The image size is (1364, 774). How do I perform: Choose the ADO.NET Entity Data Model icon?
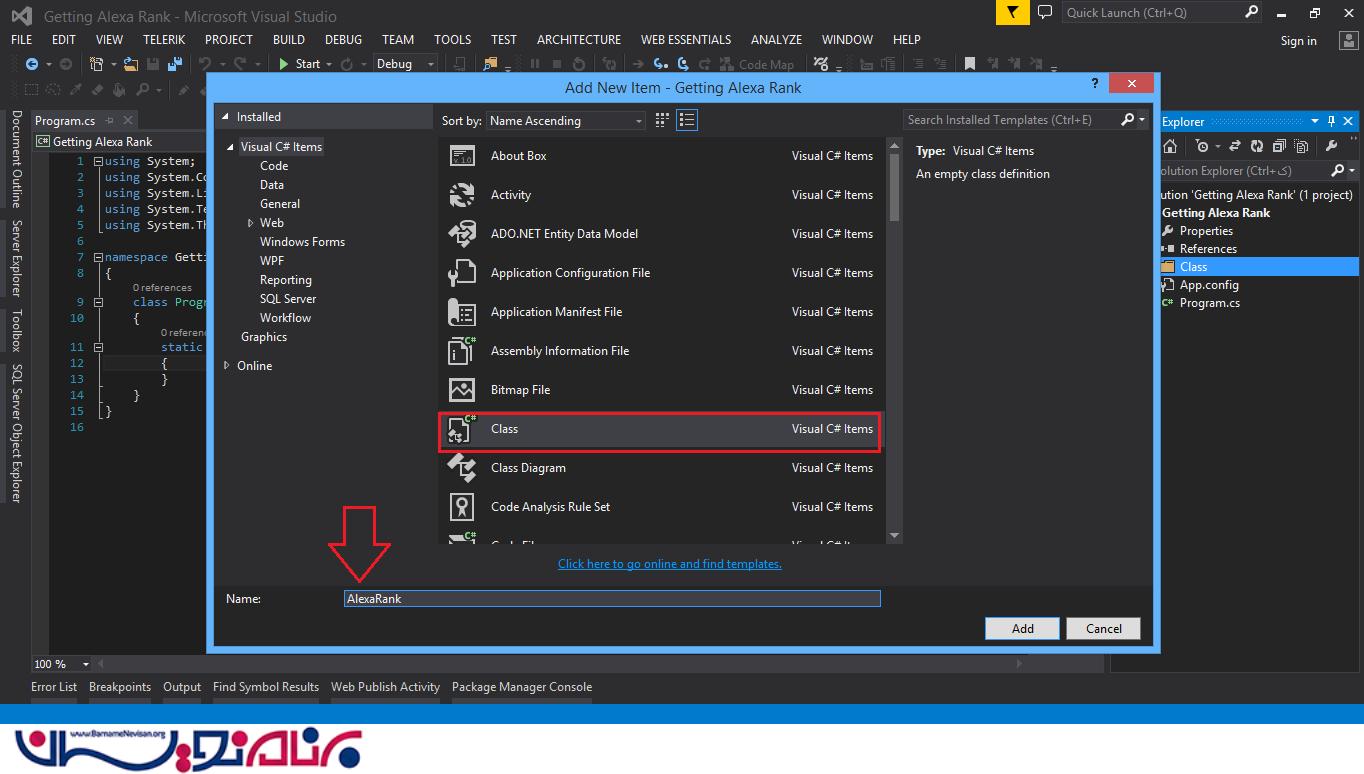(462, 234)
